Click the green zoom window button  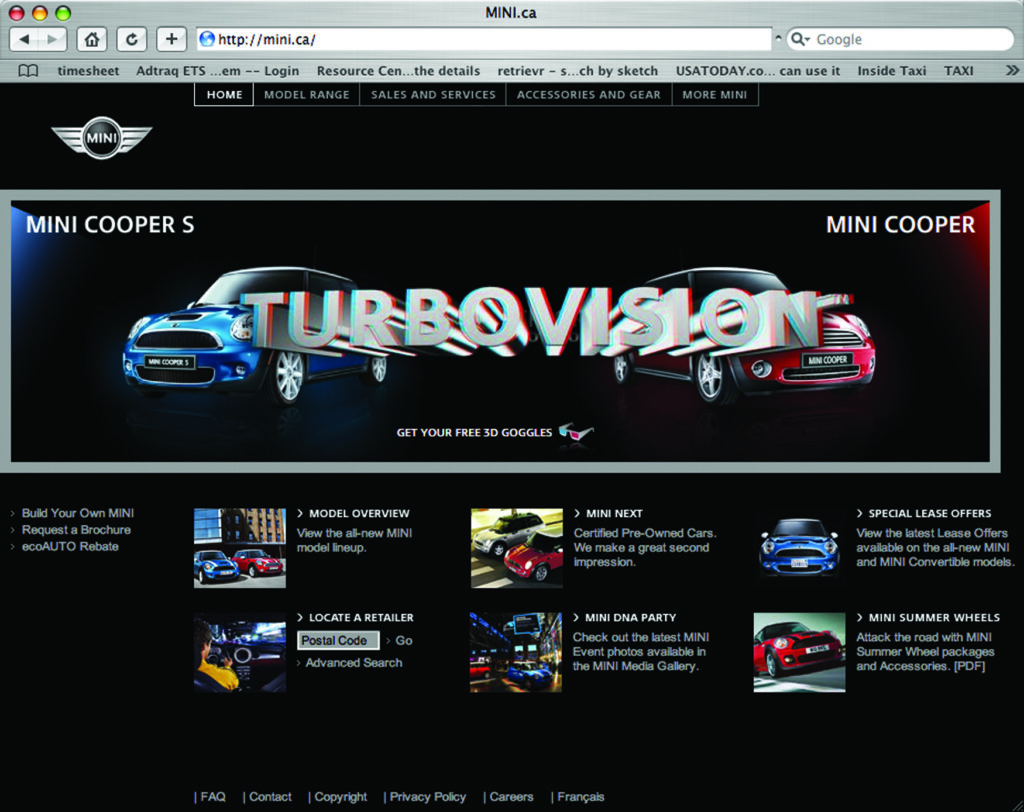[63, 12]
